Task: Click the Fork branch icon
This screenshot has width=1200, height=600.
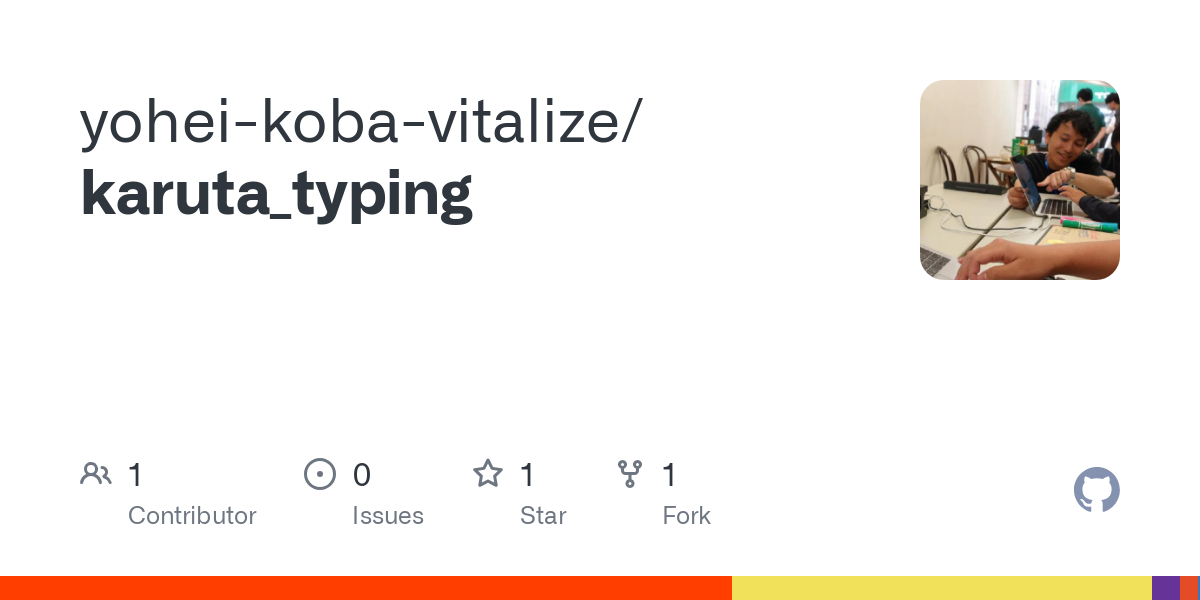Action: click(x=630, y=474)
